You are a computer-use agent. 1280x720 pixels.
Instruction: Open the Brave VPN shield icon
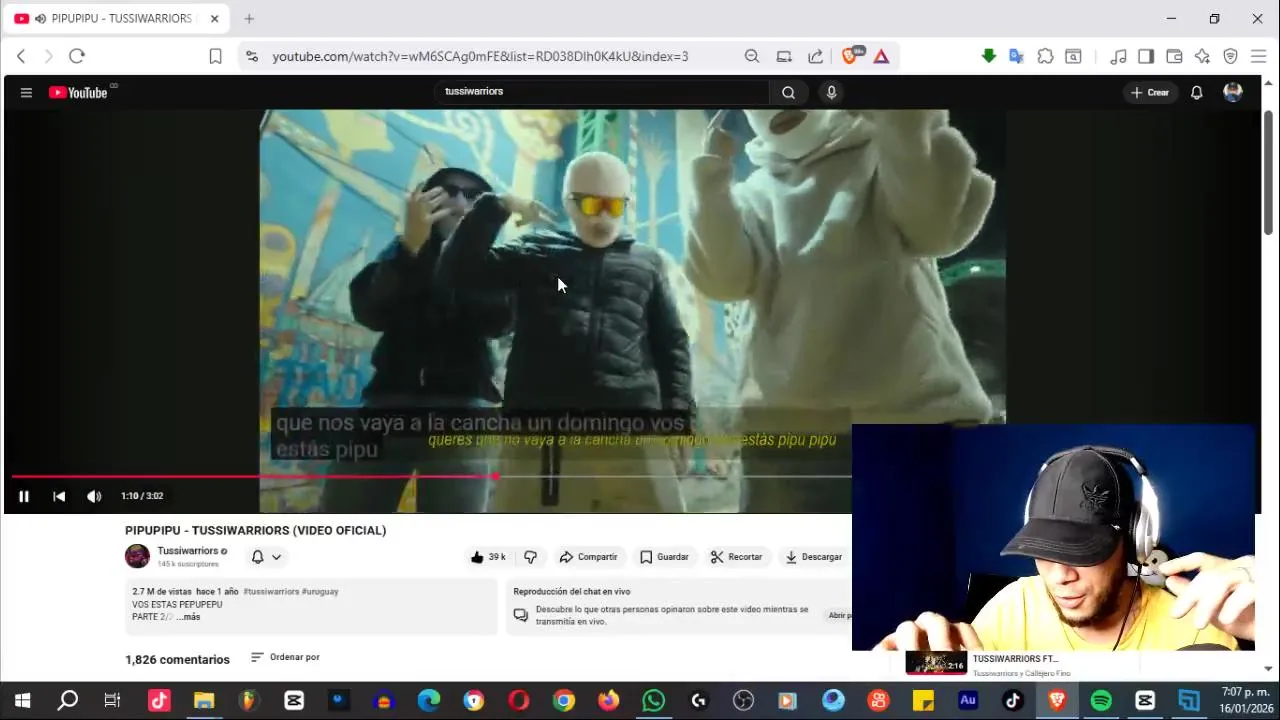click(1230, 56)
